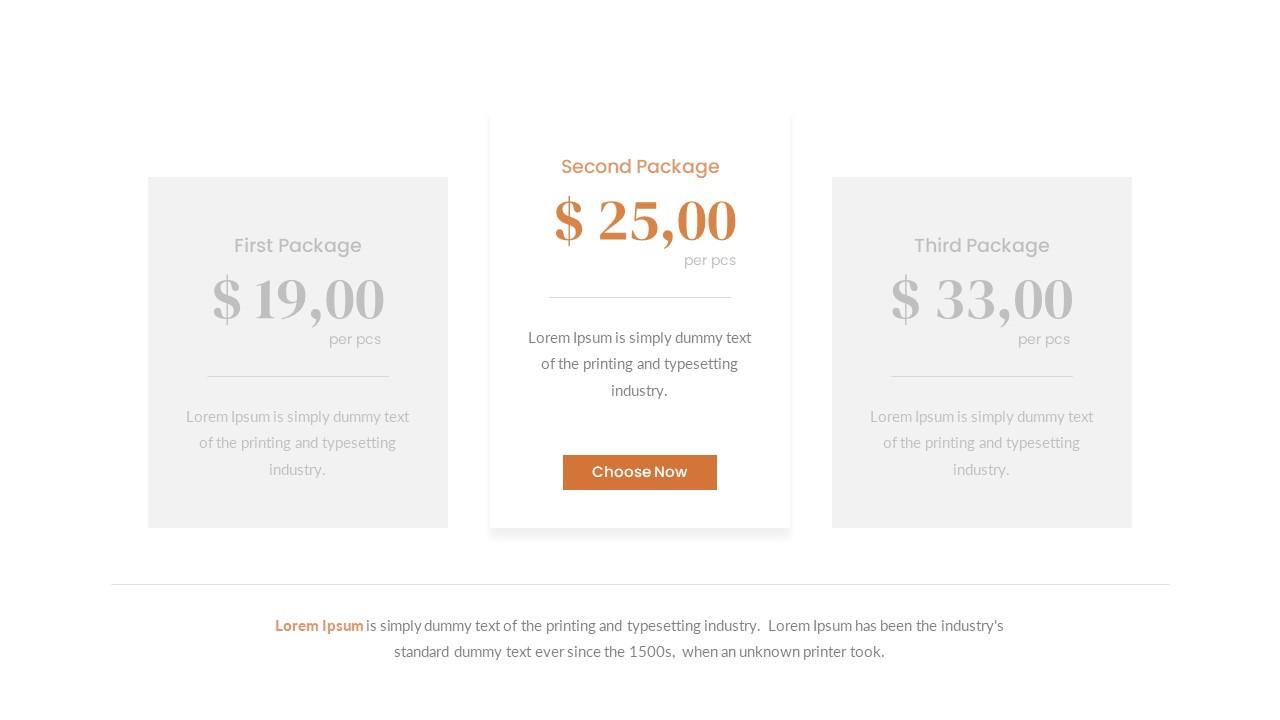Select the Second Package heading
This screenshot has height=720, width=1280.
[640, 167]
